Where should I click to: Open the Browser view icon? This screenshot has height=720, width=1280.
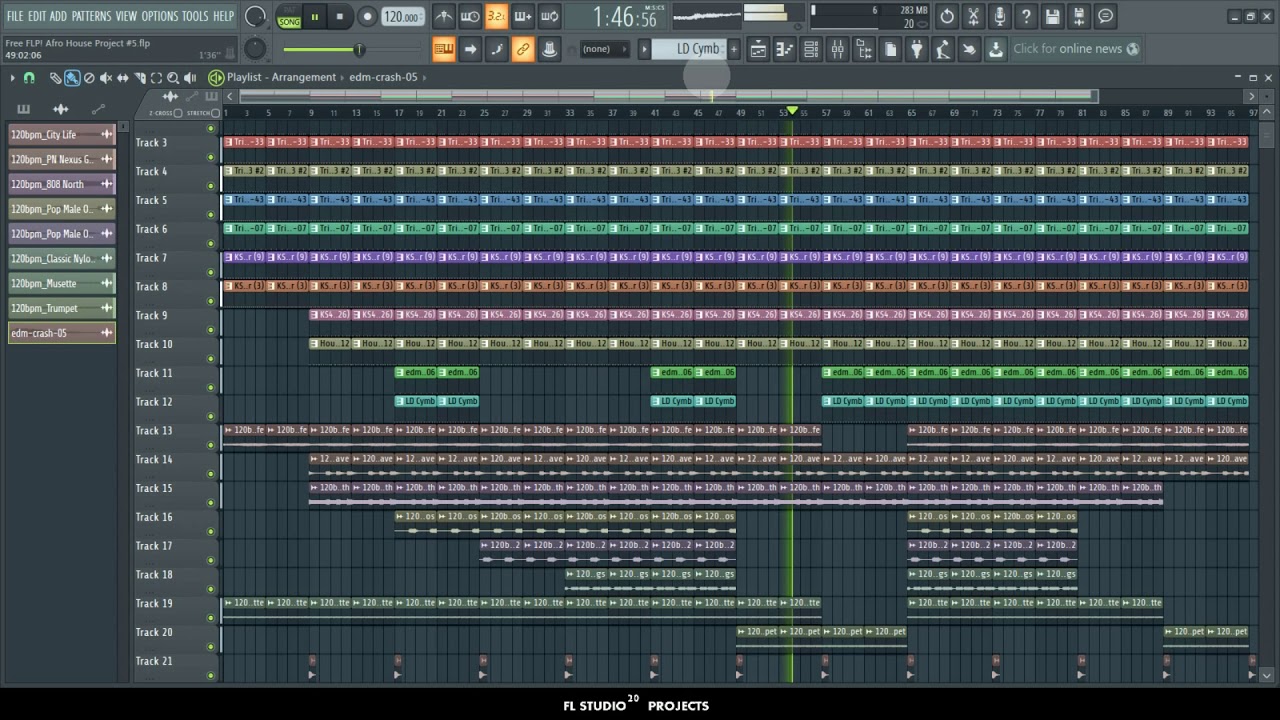click(864, 49)
